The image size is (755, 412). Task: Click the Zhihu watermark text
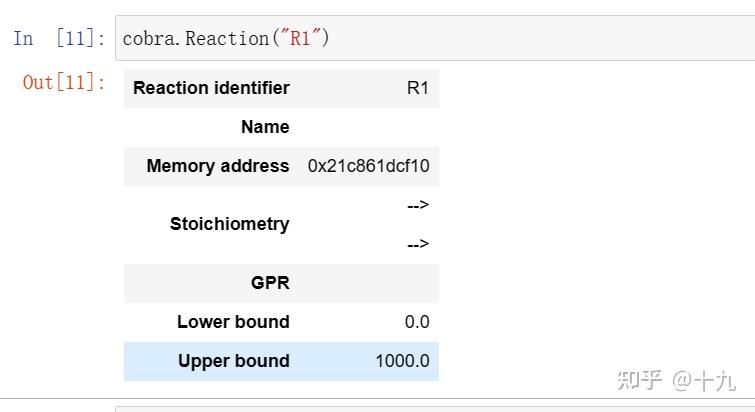[676, 380]
